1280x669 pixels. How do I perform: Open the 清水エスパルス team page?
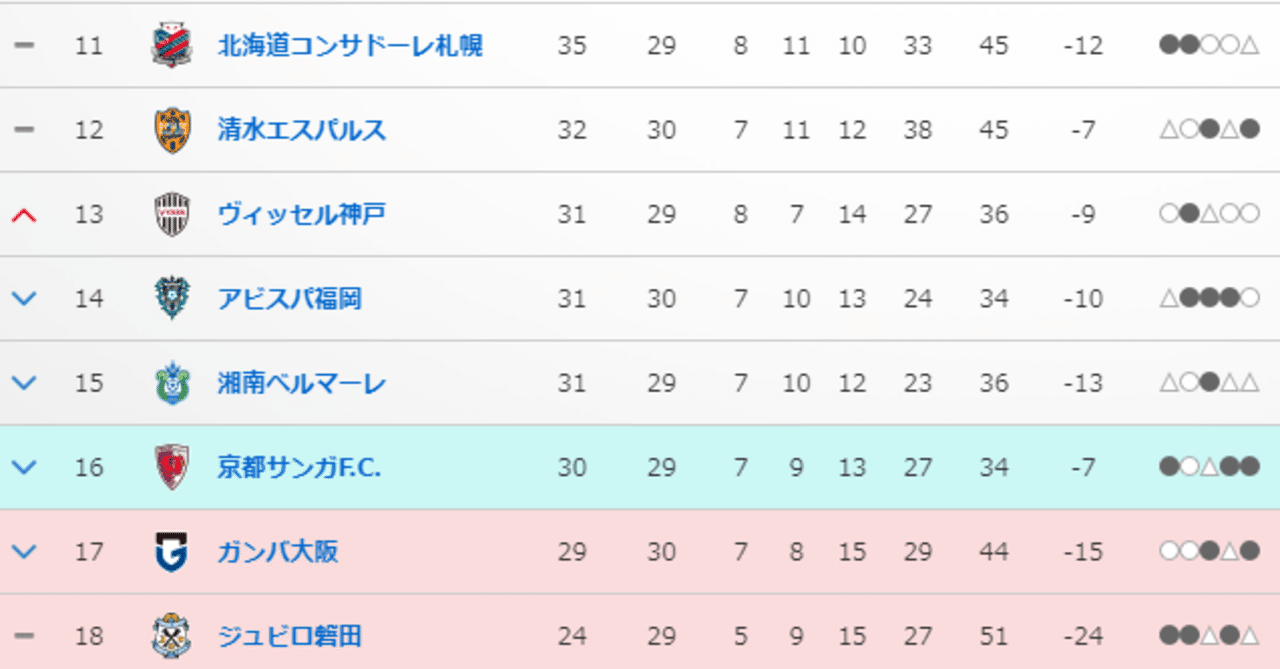(x=301, y=129)
